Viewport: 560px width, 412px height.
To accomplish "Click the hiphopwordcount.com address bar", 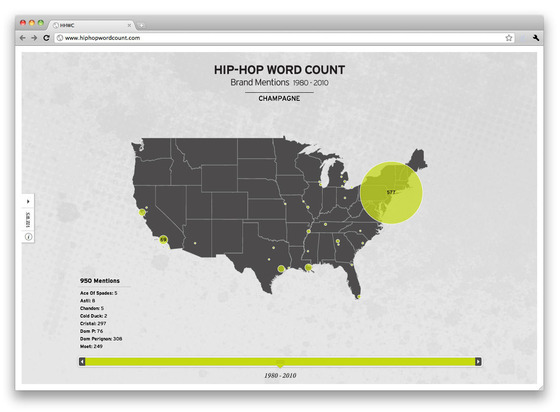I will coord(284,38).
